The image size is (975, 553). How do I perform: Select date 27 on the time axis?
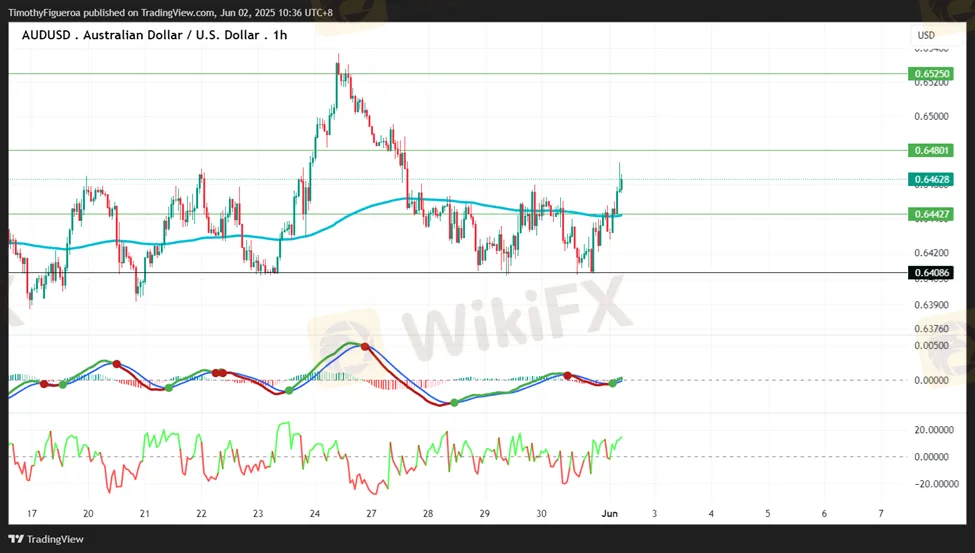pos(372,513)
